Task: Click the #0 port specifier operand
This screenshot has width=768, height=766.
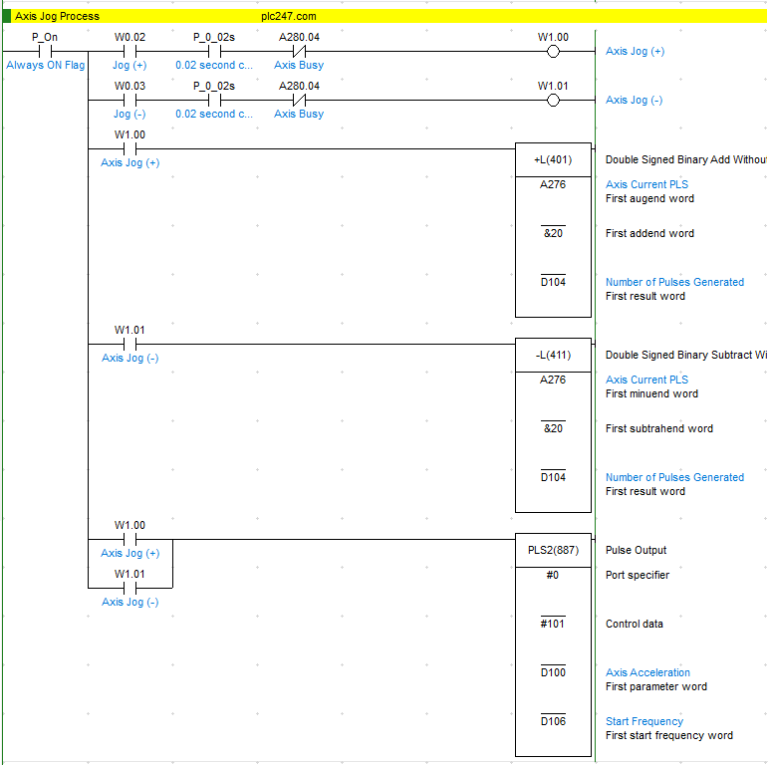Action: [553, 576]
